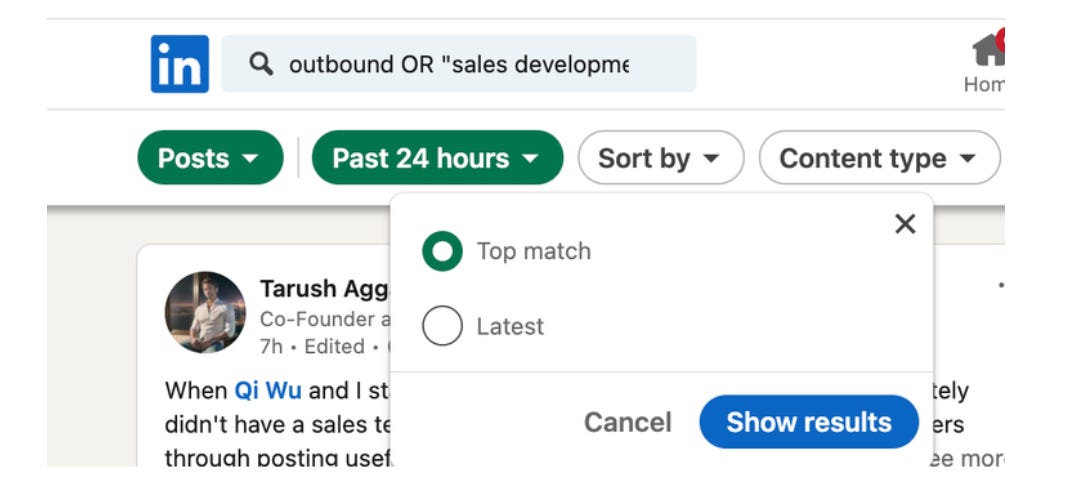Expand the Content type dropdown
Viewport: 1070px width, 500px height.
(x=880, y=158)
